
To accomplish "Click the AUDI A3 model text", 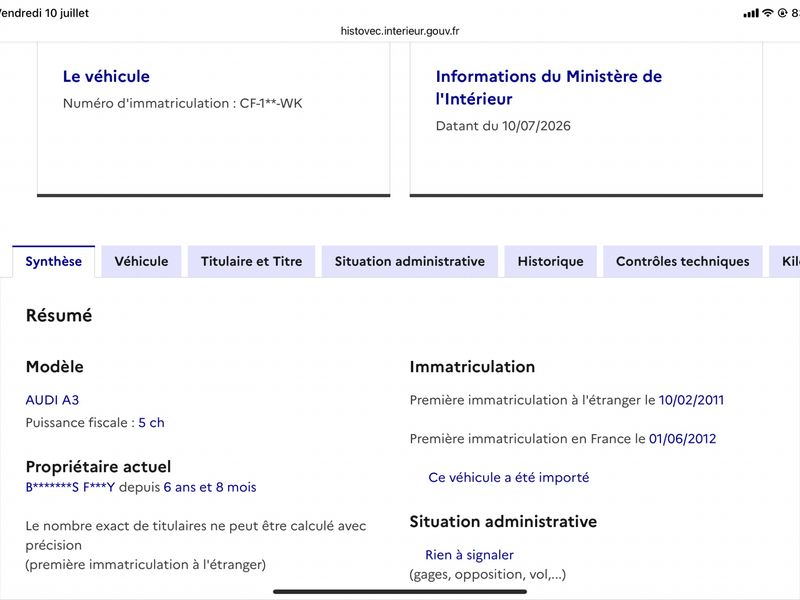I will pyautogui.click(x=53, y=400).
